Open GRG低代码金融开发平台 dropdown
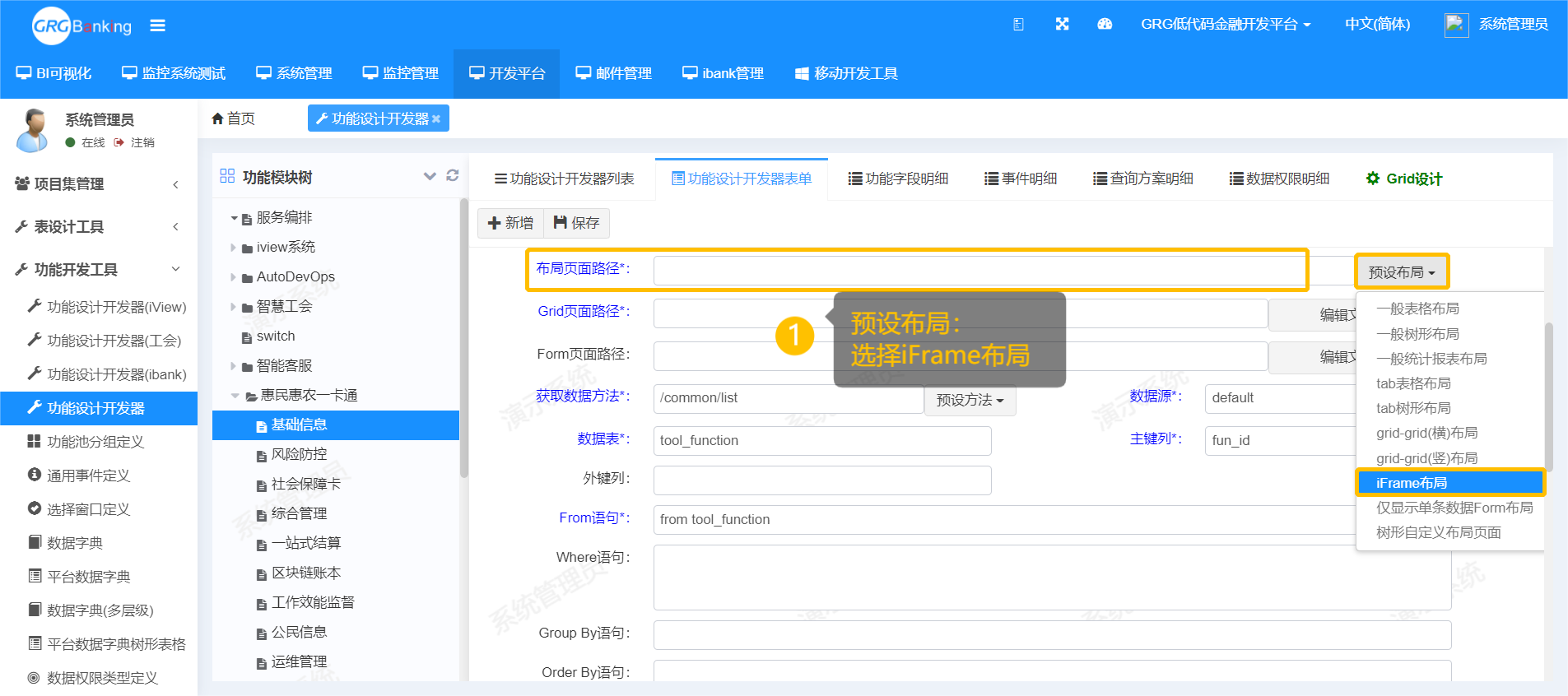 (x=1226, y=25)
